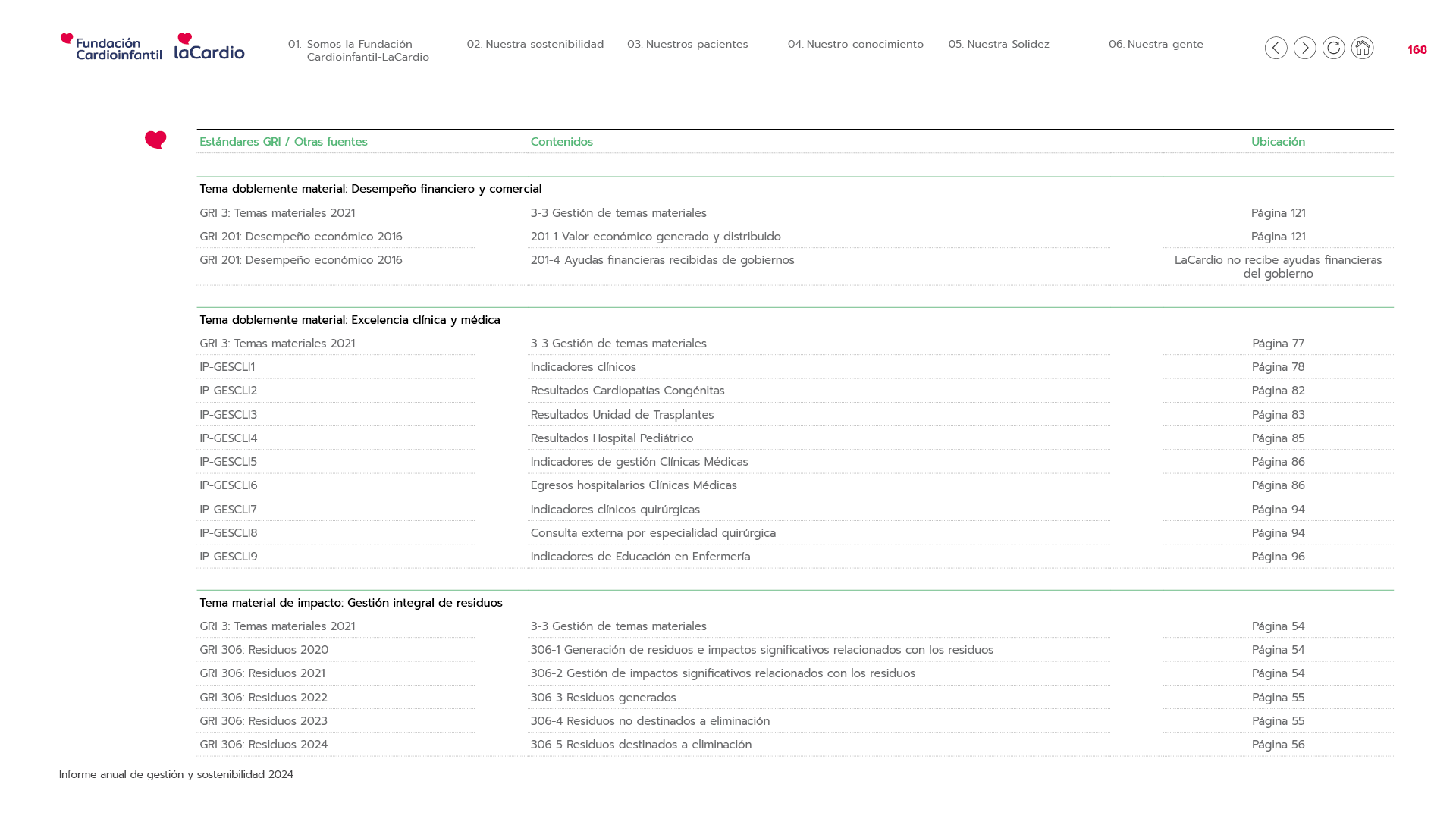1456x819 pixels.
Task: Open section 03 Nuestros pacientes
Action: pos(688,44)
